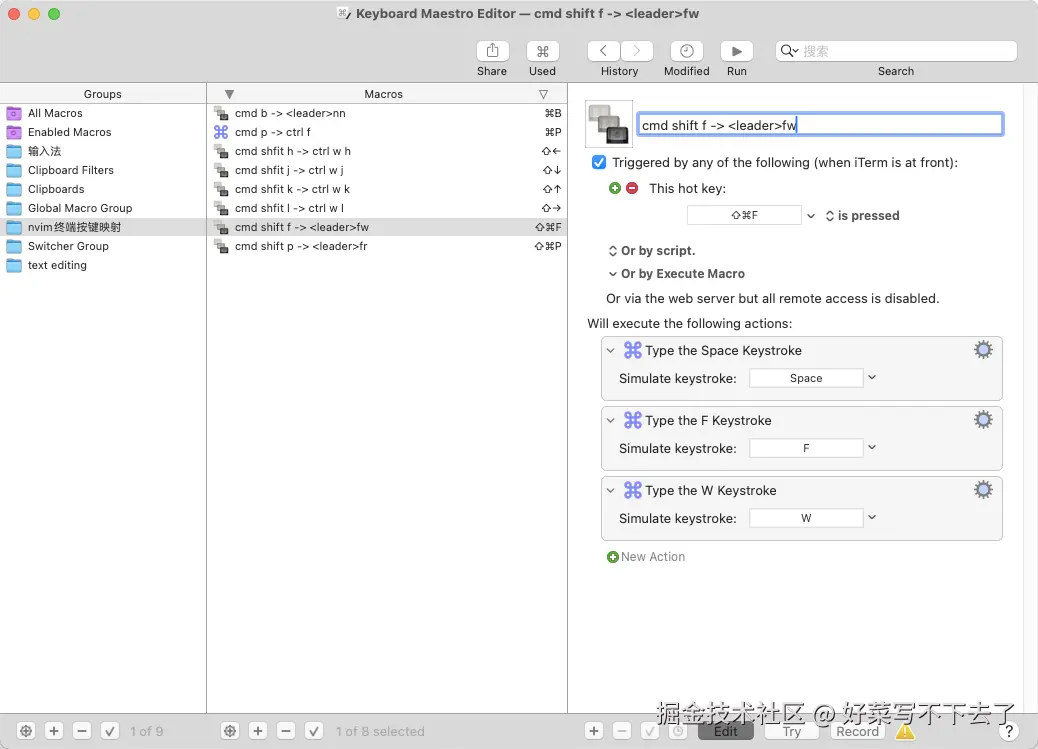Open dropdown next to W keystroke
The width and height of the screenshot is (1038, 749).
[872, 518]
